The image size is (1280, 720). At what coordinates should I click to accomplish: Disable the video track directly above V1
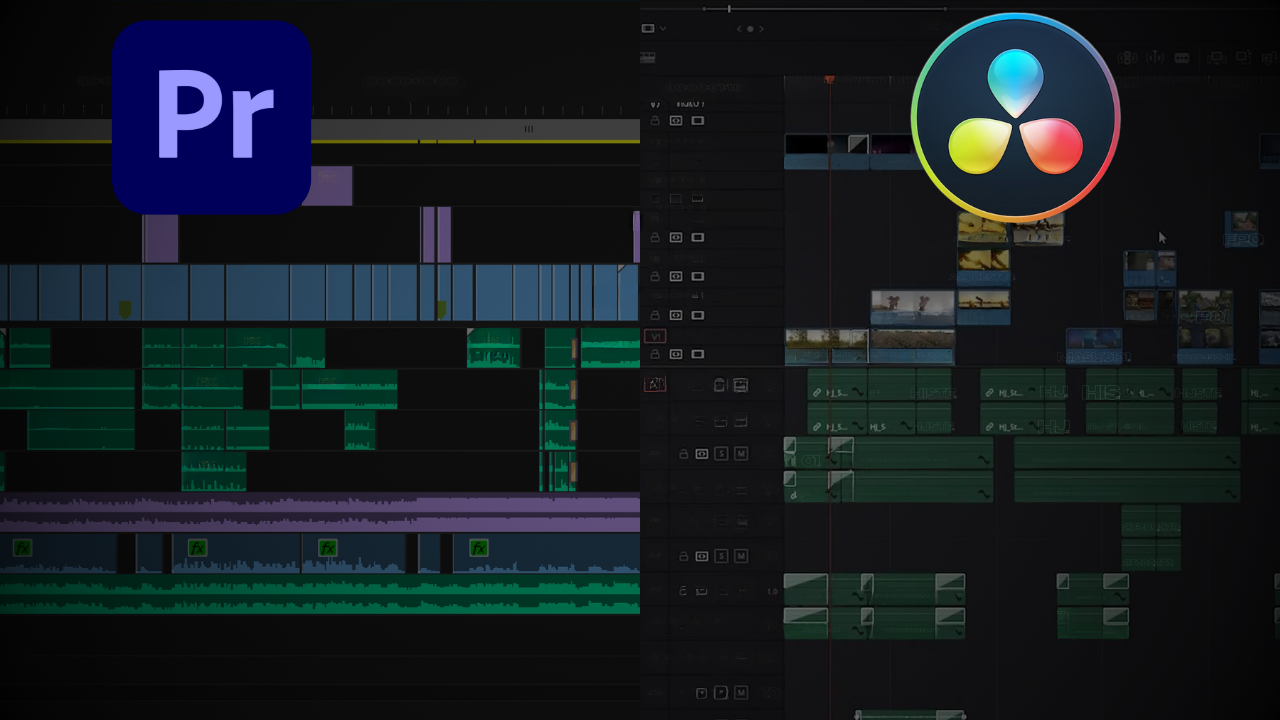point(698,315)
